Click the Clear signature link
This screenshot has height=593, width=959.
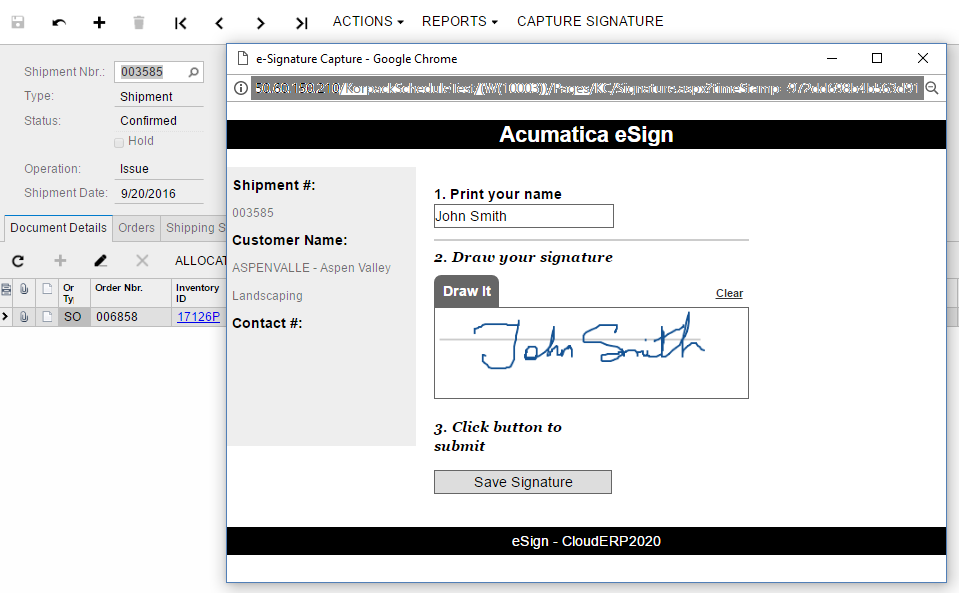tap(729, 293)
